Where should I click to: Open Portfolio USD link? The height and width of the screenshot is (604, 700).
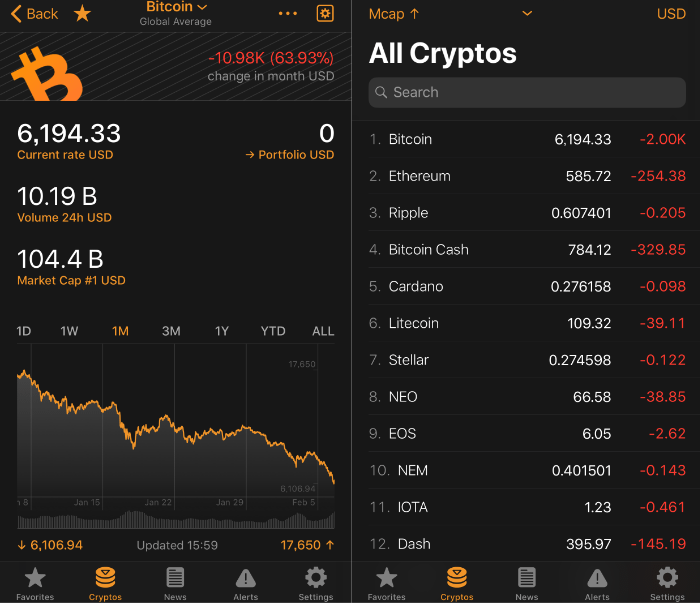pos(290,155)
